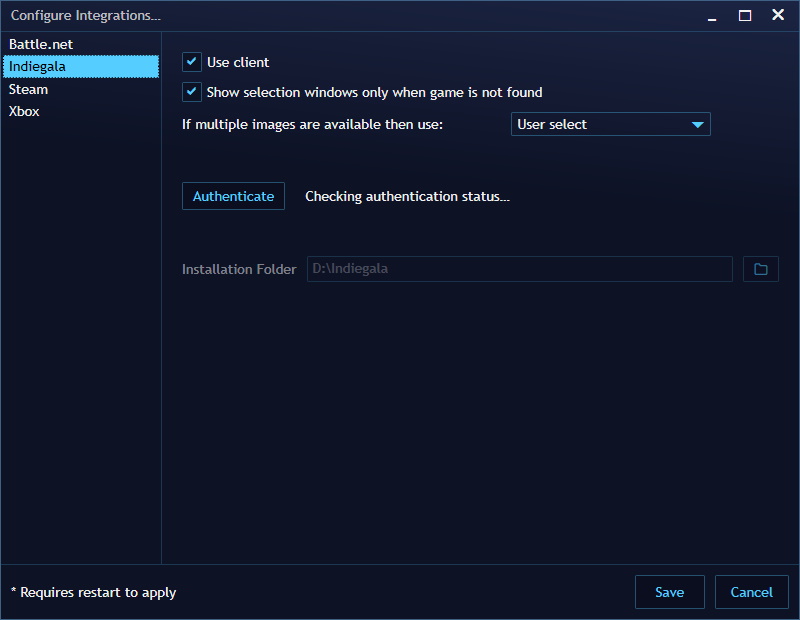Viewport: 800px width, 620px height.
Task: Select Indiegala in the integrations list
Action: (x=81, y=66)
